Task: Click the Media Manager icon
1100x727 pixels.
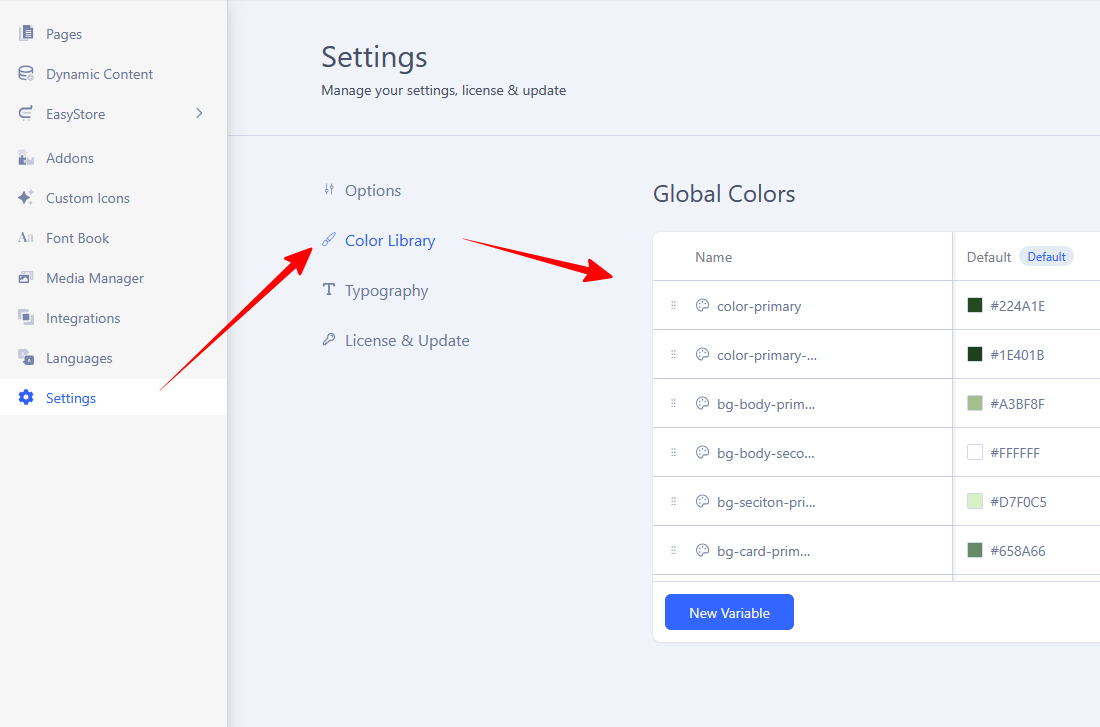Action: pyautogui.click(x=26, y=278)
